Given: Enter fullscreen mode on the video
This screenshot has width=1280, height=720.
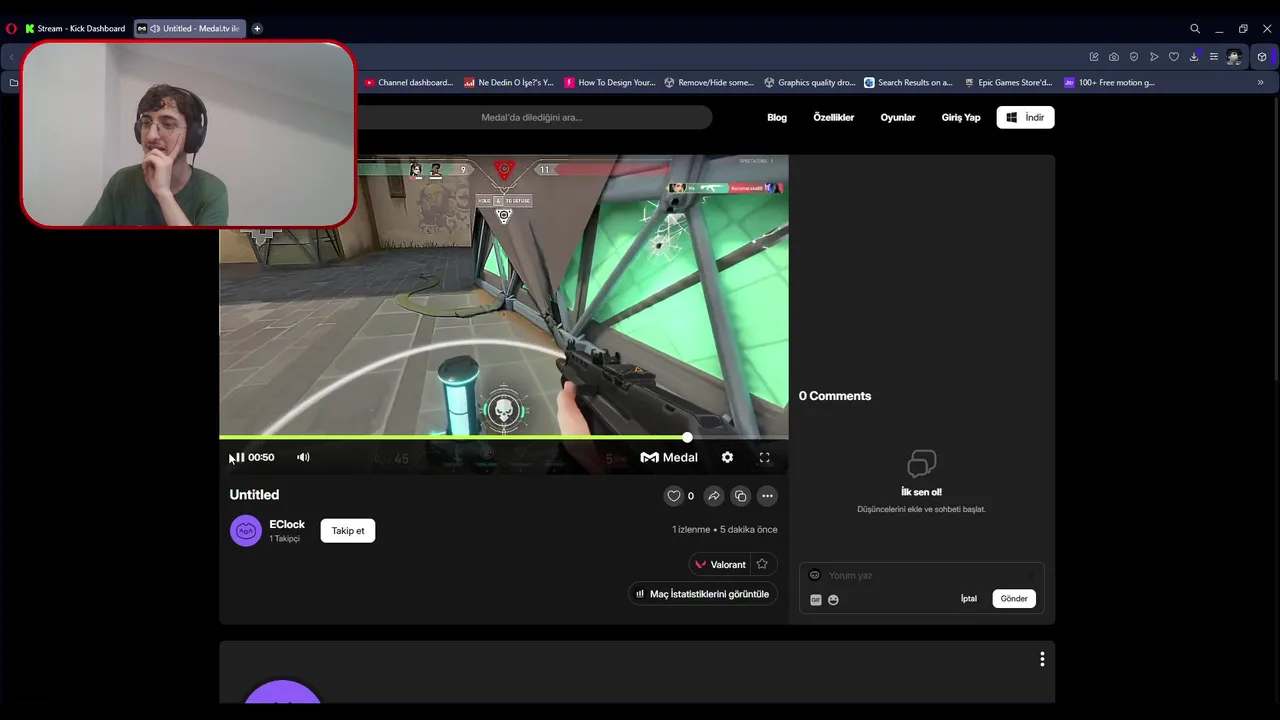Looking at the screenshot, I should 764,457.
